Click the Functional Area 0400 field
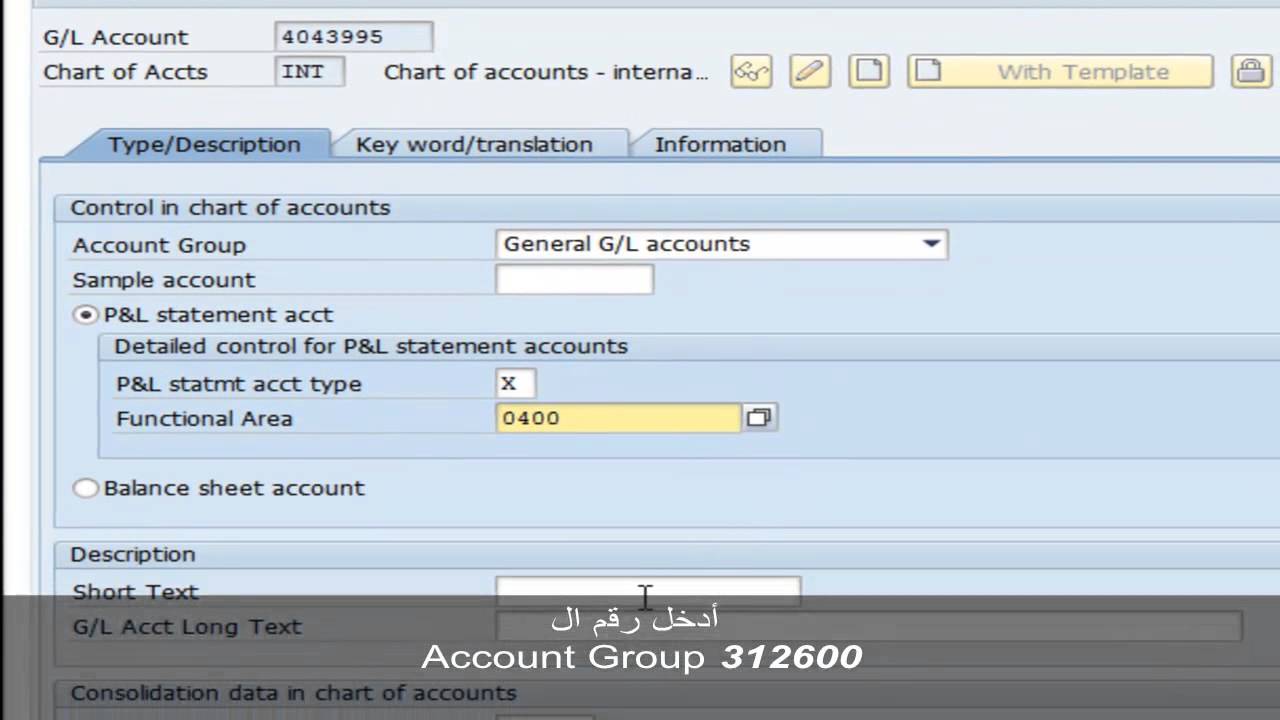Viewport: 1280px width, 720px height. tap(618, 418)
